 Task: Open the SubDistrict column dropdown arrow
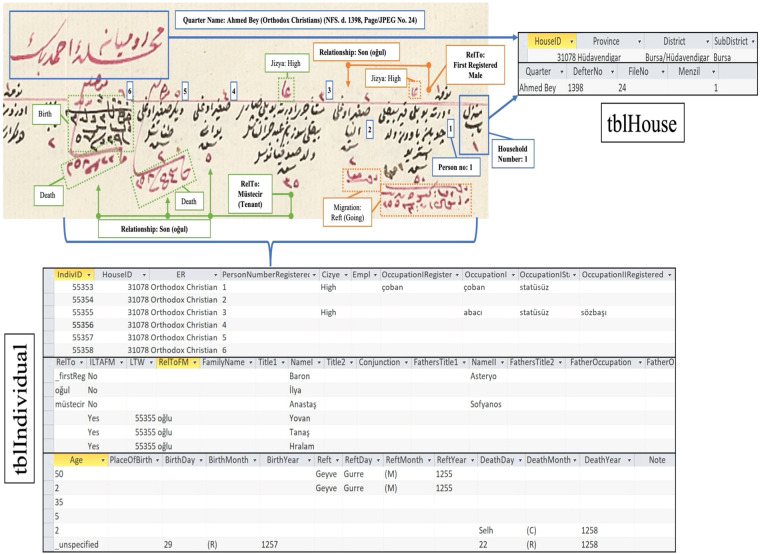753,42
